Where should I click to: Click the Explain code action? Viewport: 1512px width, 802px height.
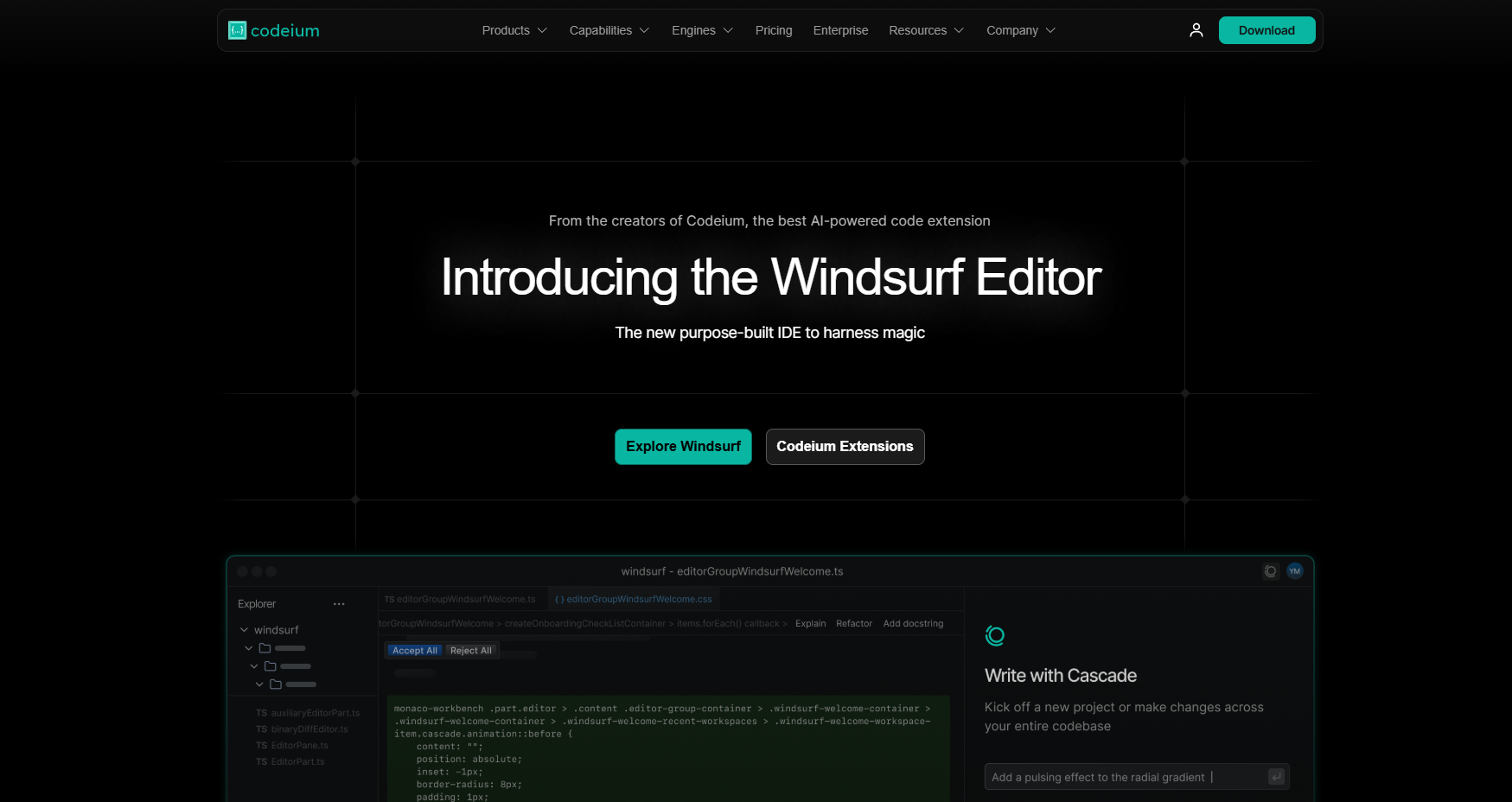pyautogui.click(x=811, y=623)
